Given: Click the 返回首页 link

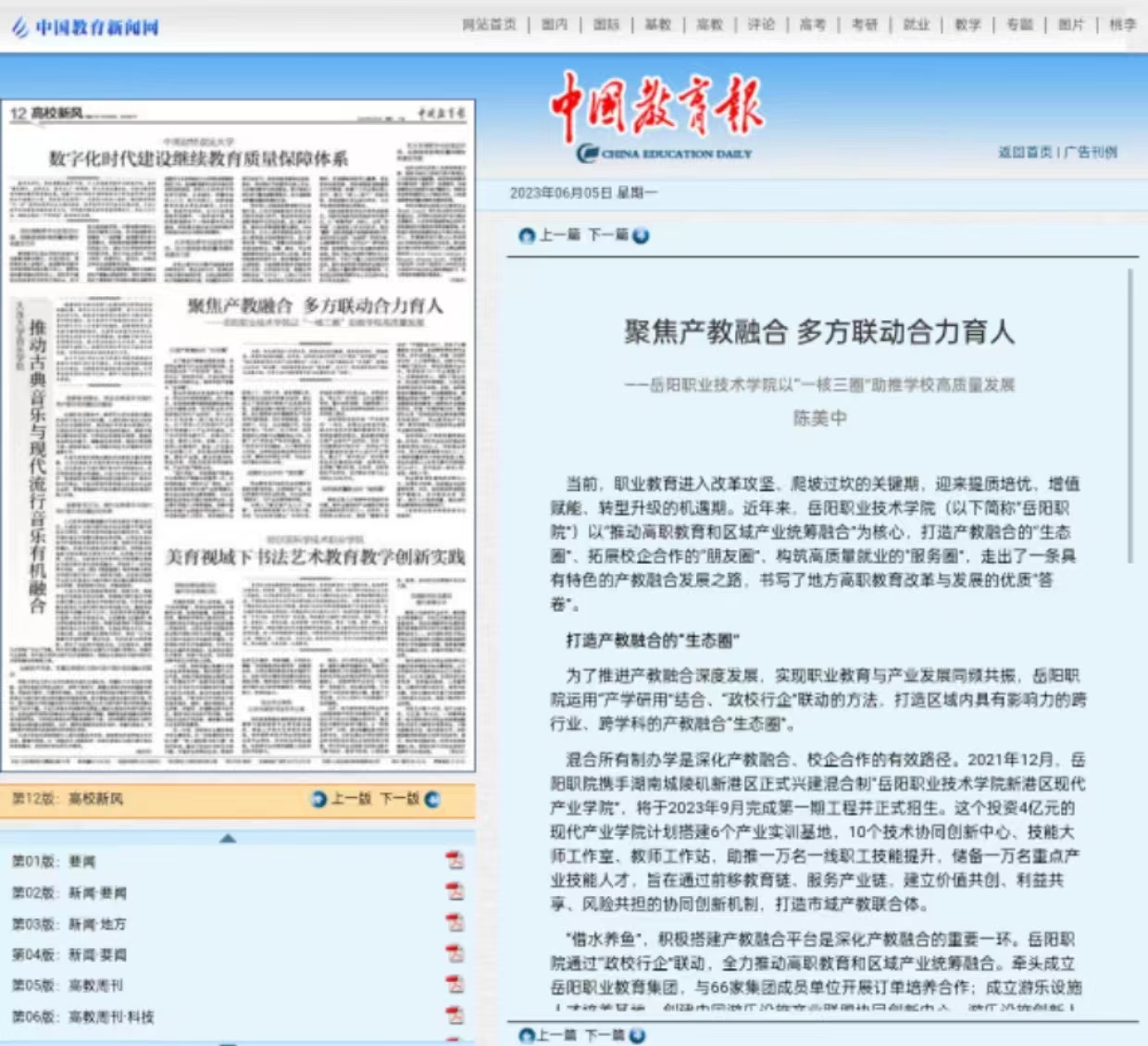Looking at the screenshot, I should [x=1025, y=152].
